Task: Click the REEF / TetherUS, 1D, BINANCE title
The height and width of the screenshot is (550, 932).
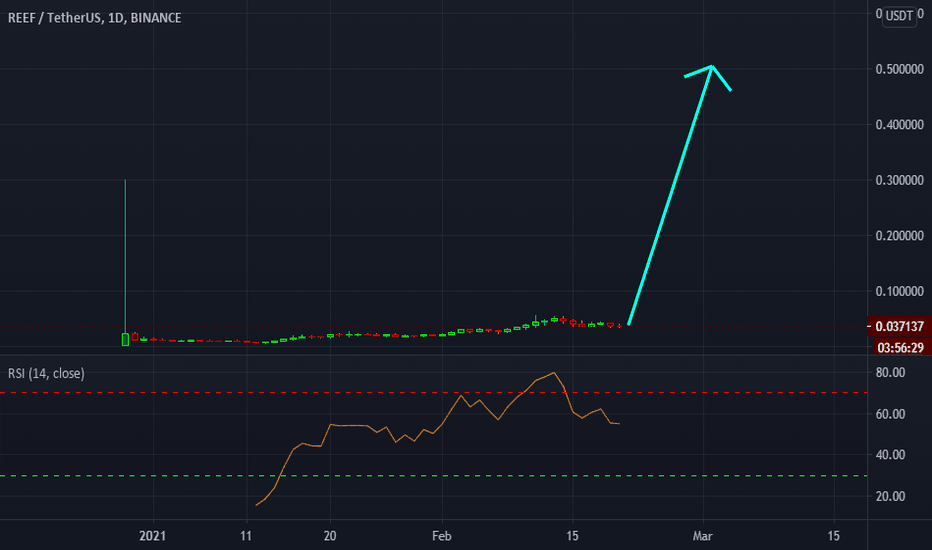Action: point(95,18)
